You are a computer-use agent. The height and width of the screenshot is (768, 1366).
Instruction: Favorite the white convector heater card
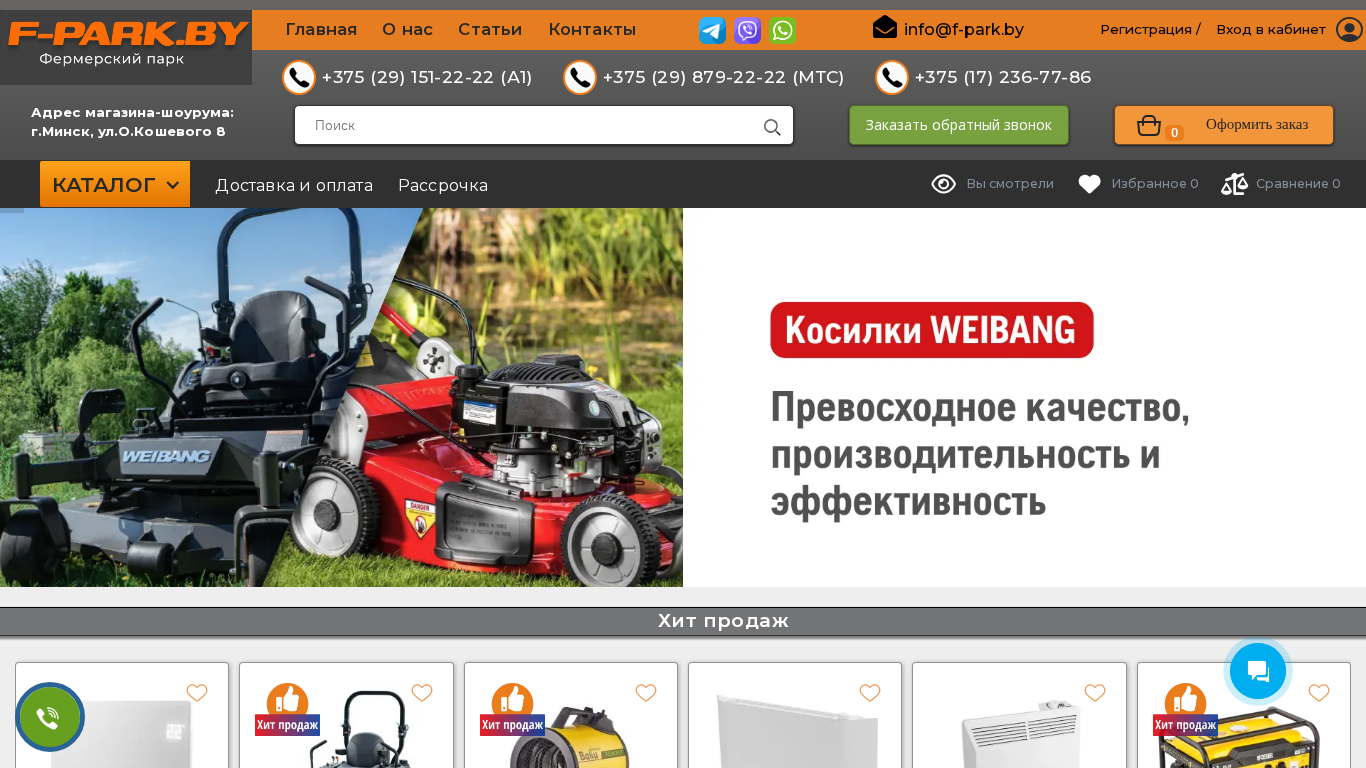point(1095,693)
